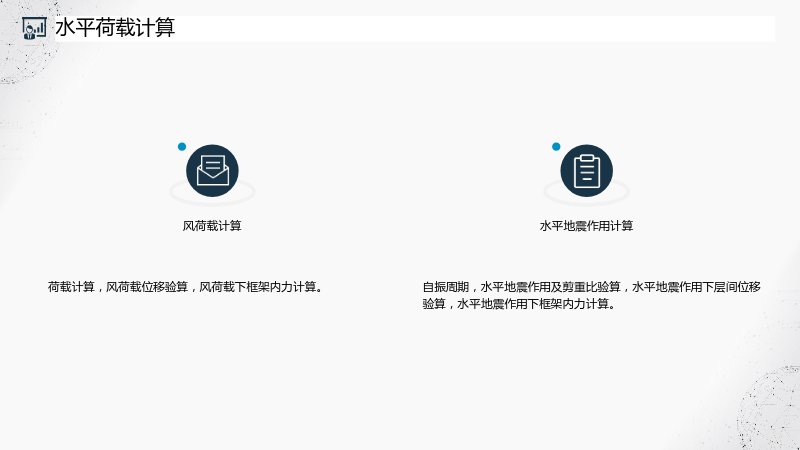Select the oval ring beneath the envelope icon
Image resolution: width=800 pixels, height=450 pixels.
pyautogui.click(x=212, y=192)
